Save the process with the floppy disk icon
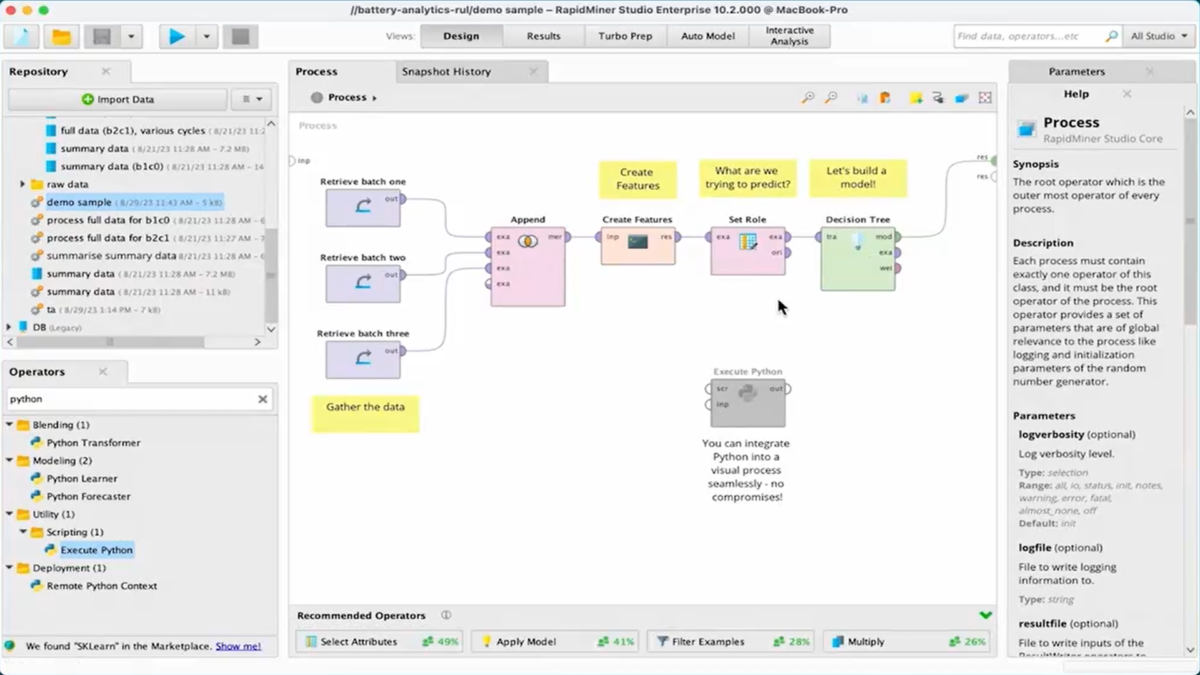 pyautogui.click(x=102, y=36)
